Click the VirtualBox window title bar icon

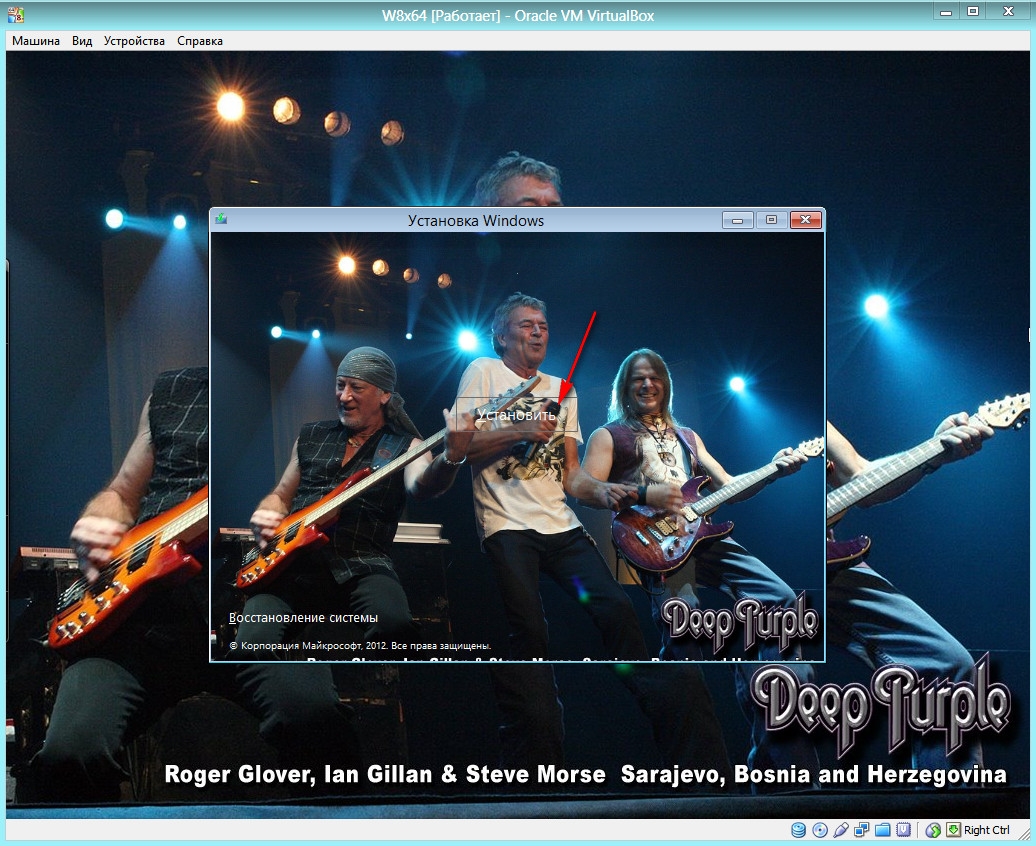point(16,15)
